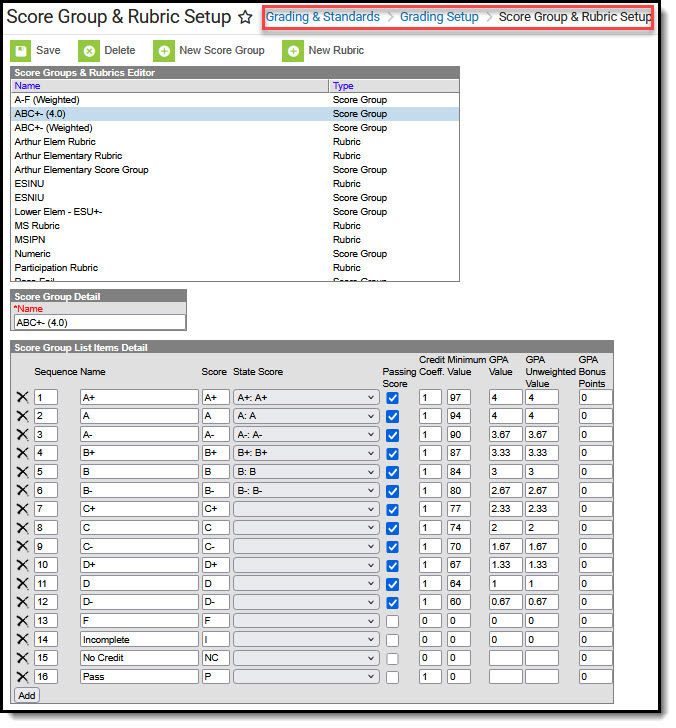
Task: Check Passing Score for No Credit row
Action: 392,659
